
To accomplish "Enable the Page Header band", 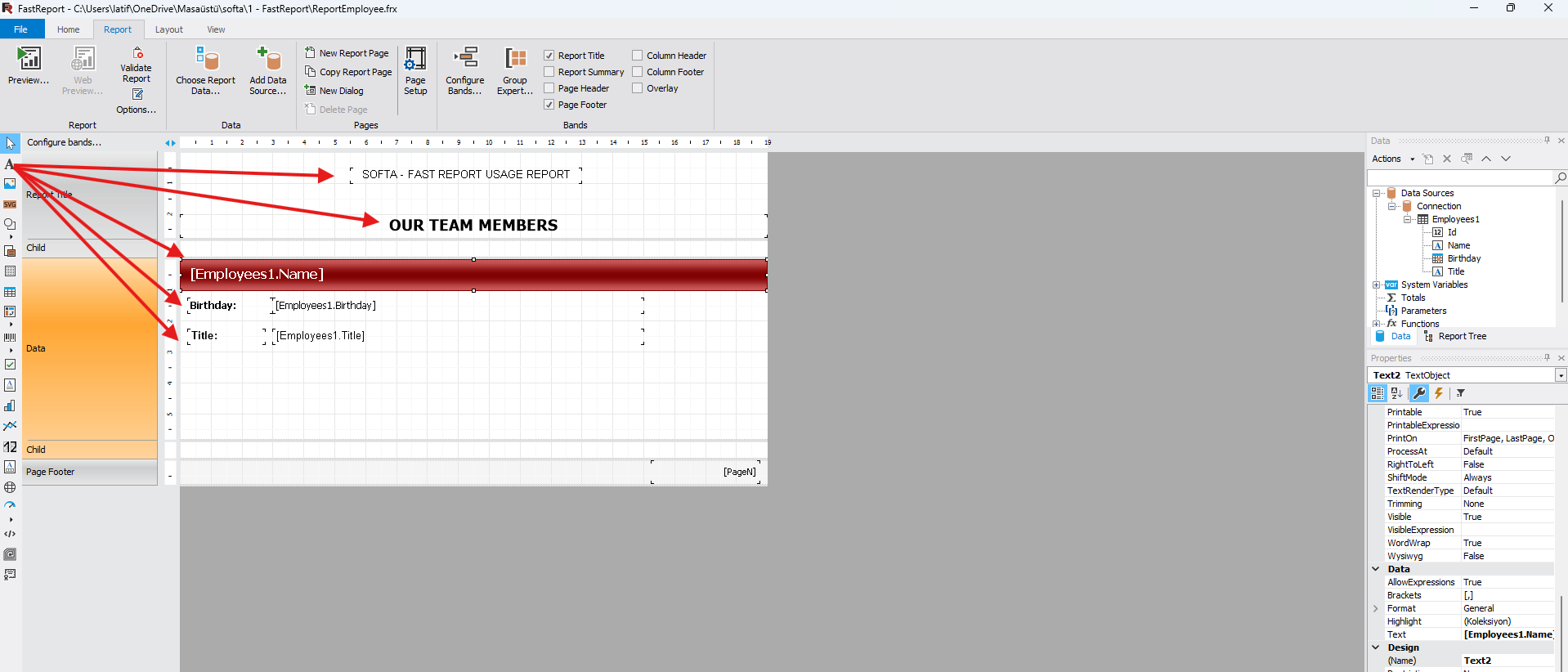I will pyautogui.click(x=549, y=88).
